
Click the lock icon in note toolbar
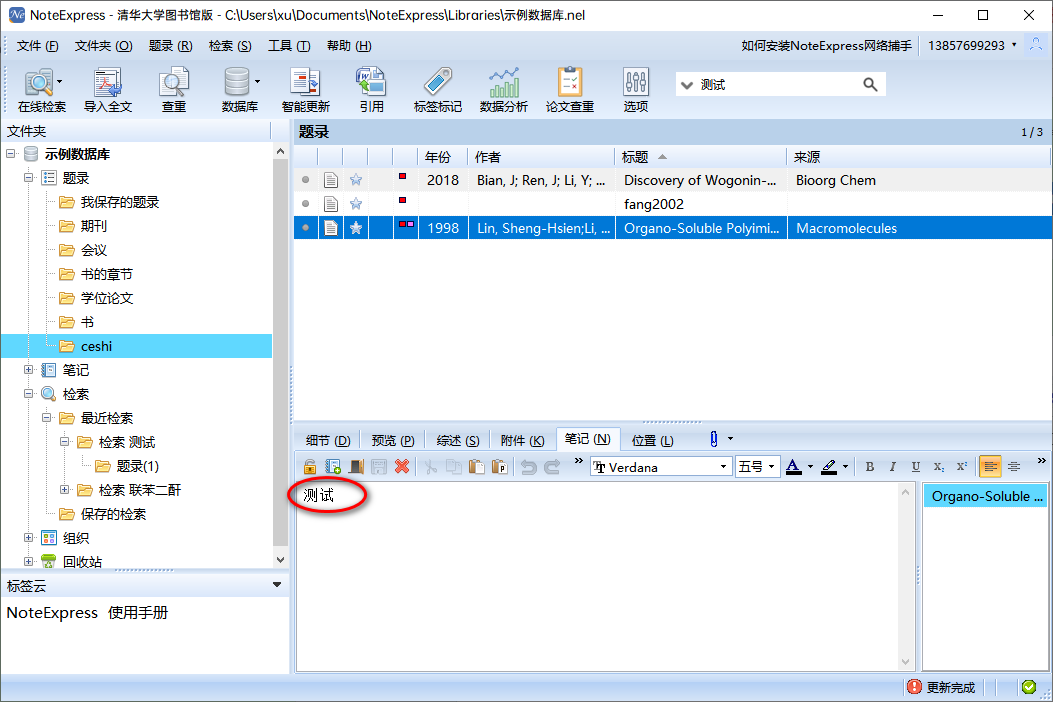pyautogui.click(x=310, y=466)
